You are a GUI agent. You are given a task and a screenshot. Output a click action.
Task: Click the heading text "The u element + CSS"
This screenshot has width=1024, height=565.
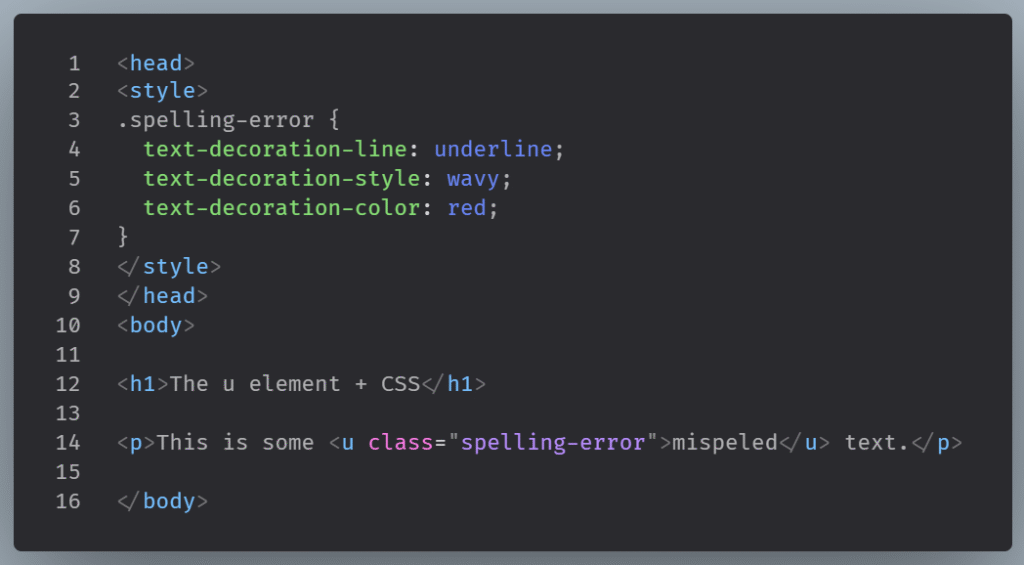[x=296, y=383]
